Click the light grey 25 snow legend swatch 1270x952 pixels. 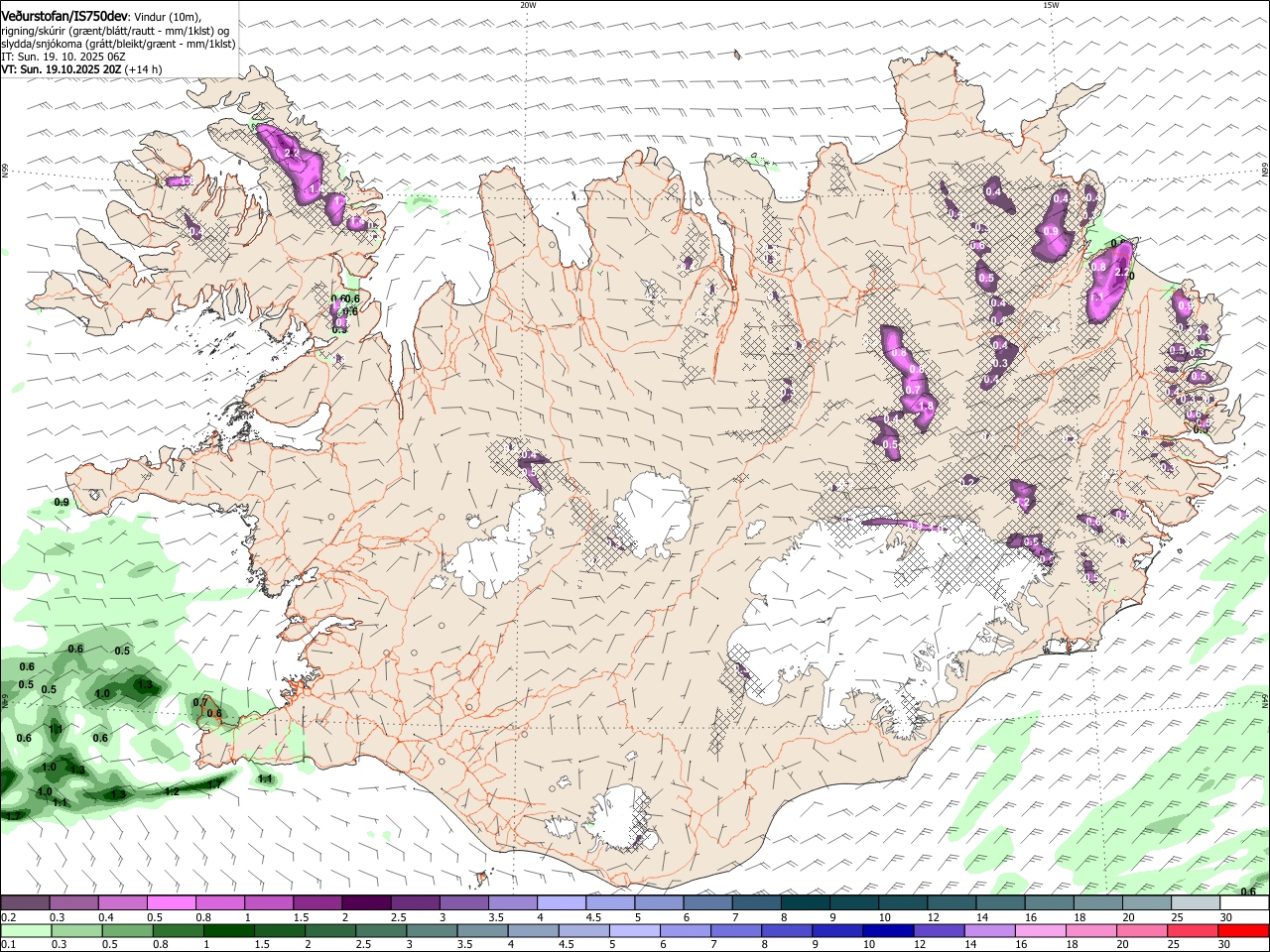(1196, 903)
